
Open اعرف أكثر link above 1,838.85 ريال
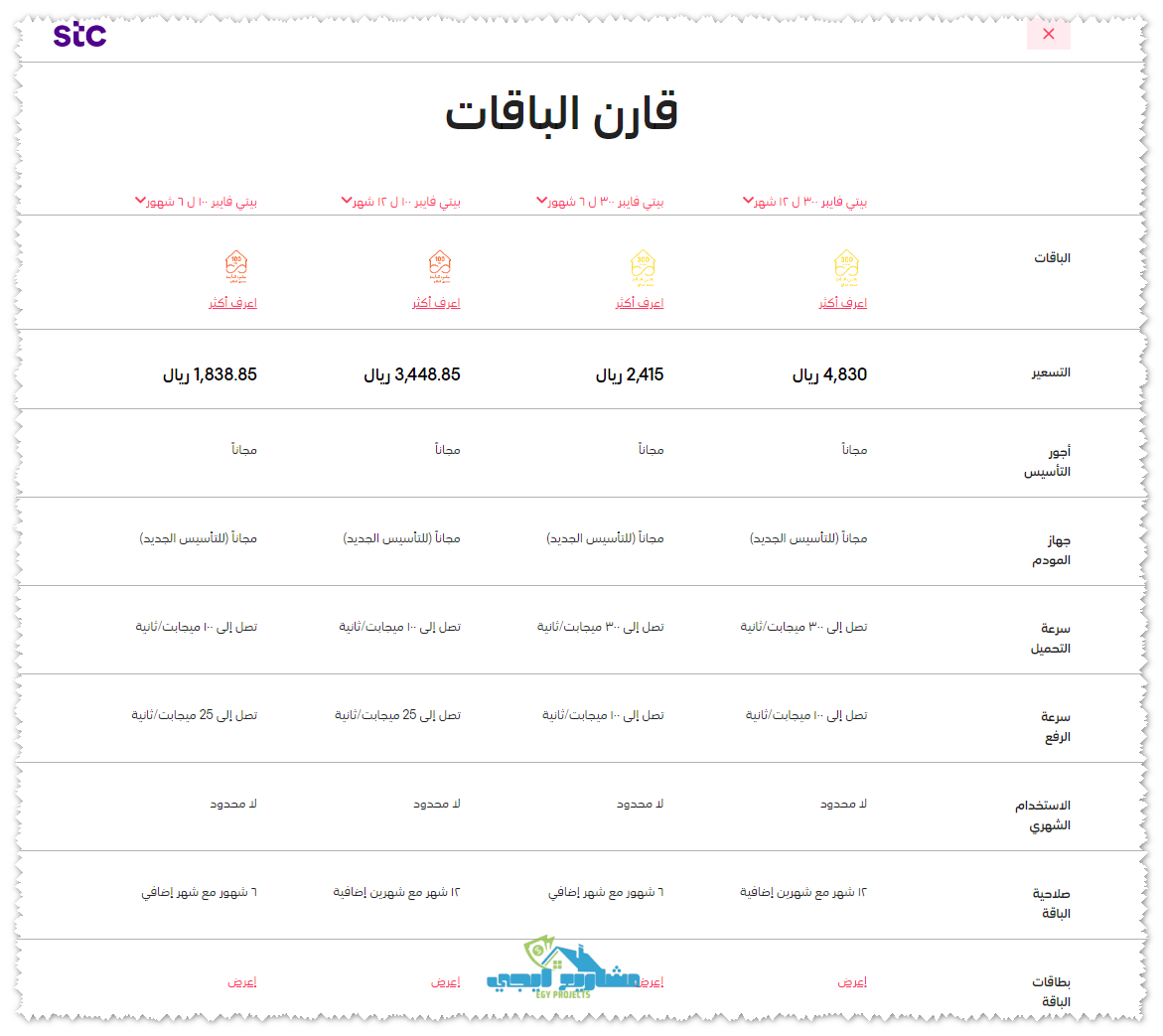pyautogui.click(x=232, y=303)
